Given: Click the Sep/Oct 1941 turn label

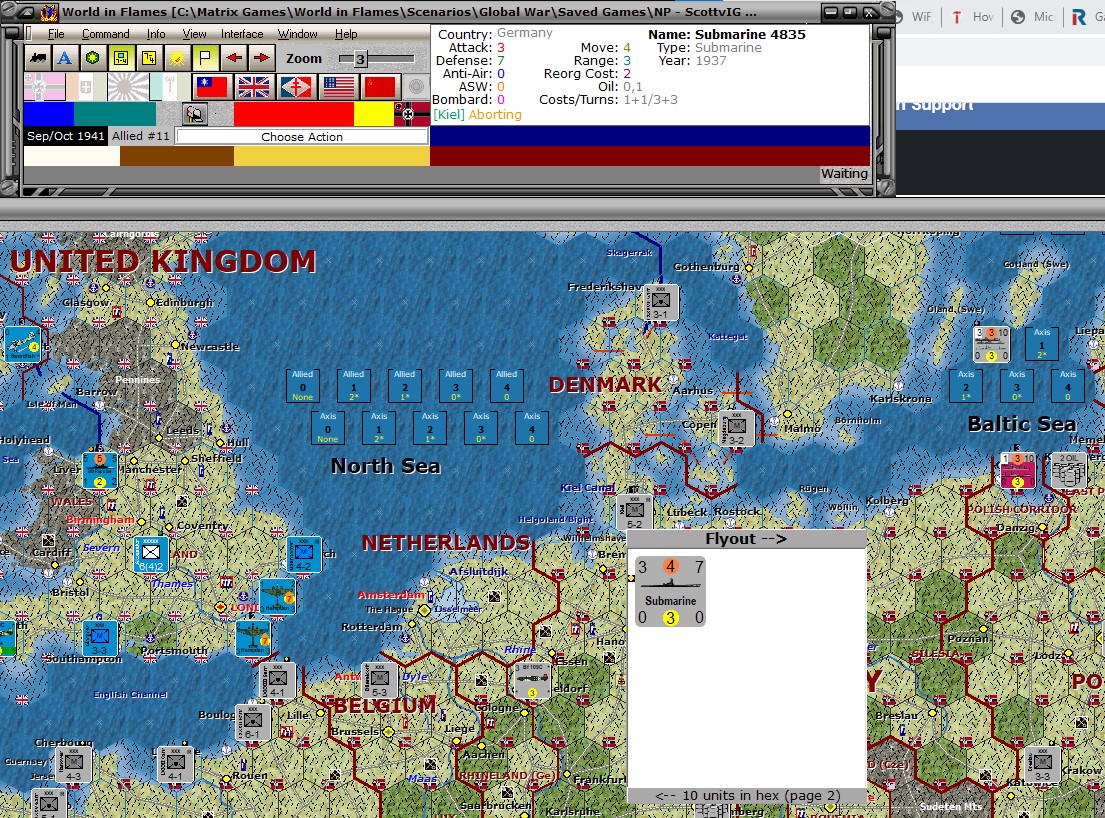Looking at the screenshot, I should pyautogui.click(x=66, y=136).
